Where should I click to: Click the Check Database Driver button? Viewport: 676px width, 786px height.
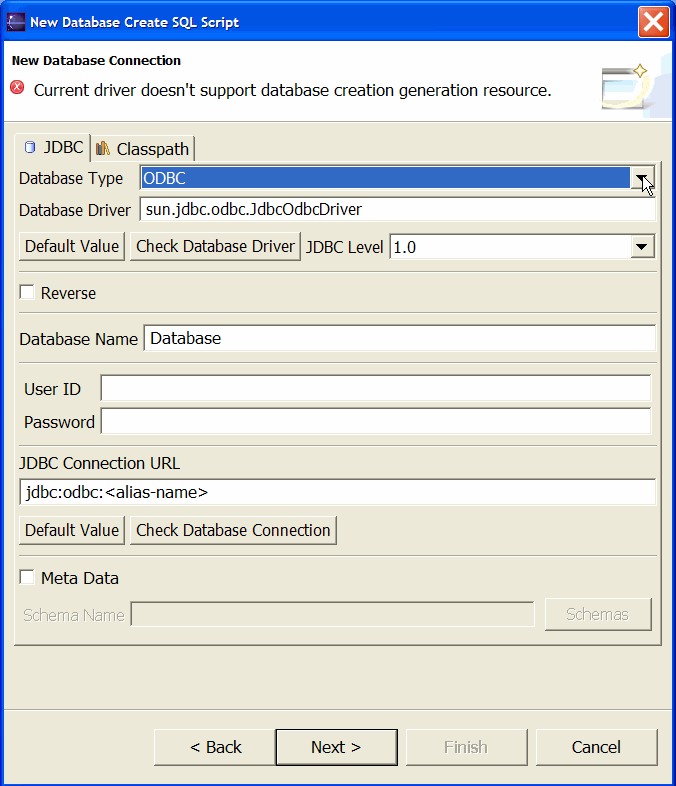215,246
